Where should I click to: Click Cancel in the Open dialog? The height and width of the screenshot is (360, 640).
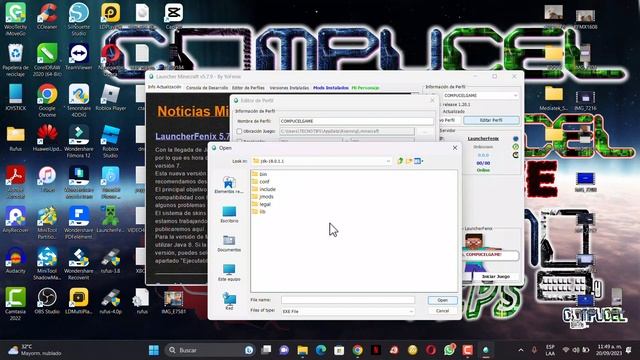pos(442,311)
